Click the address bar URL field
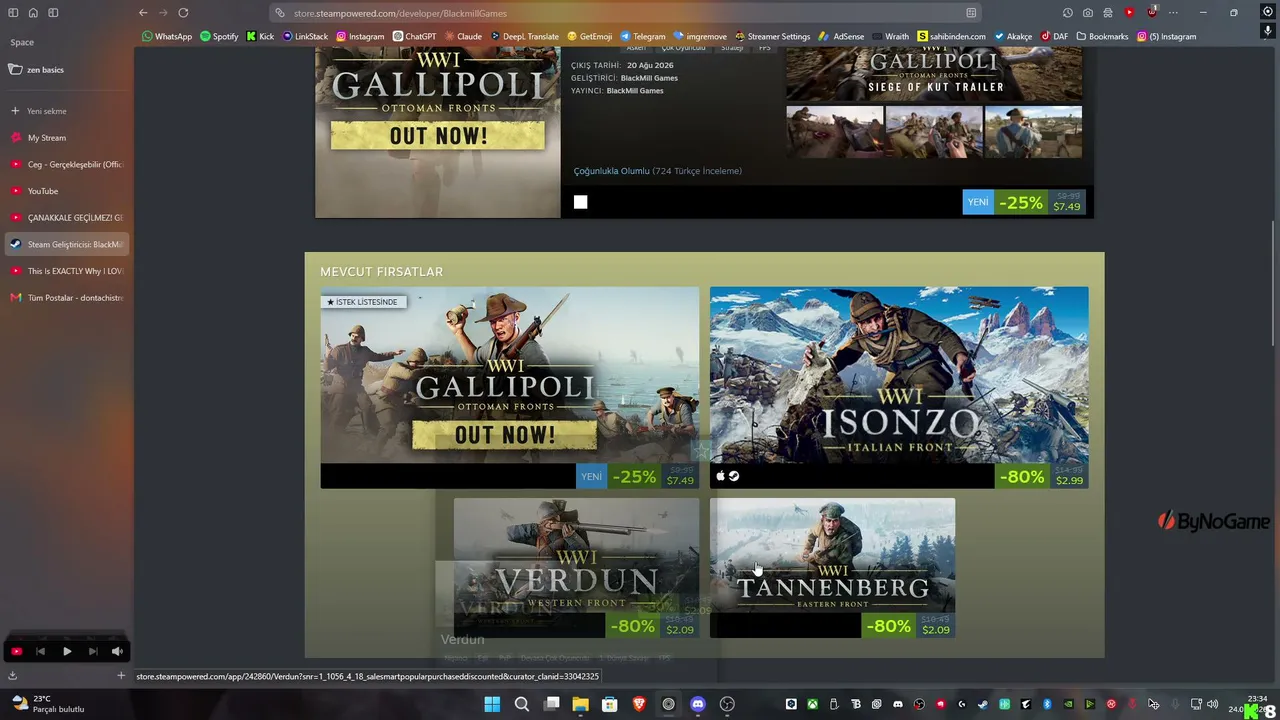1280x720 pixels. (x=625, y=13)
